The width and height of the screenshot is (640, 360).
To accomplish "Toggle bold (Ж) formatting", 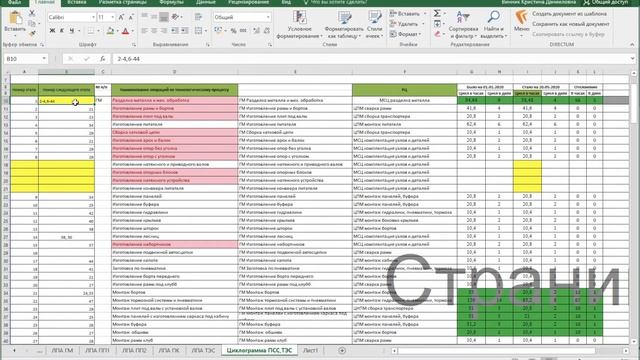I will coord(52,31).
